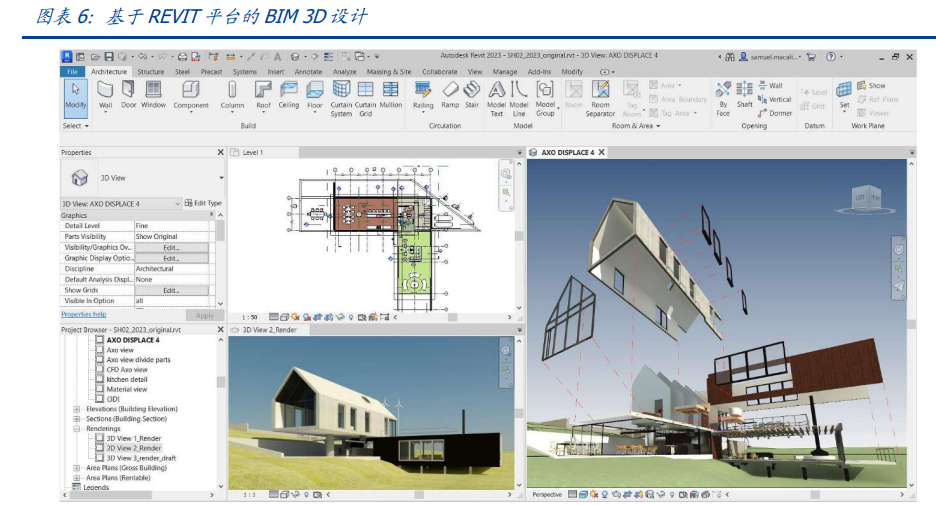Screen dimensions: 936x505
Task: Select the Curtain System tool
Action: tap(341, 98)
